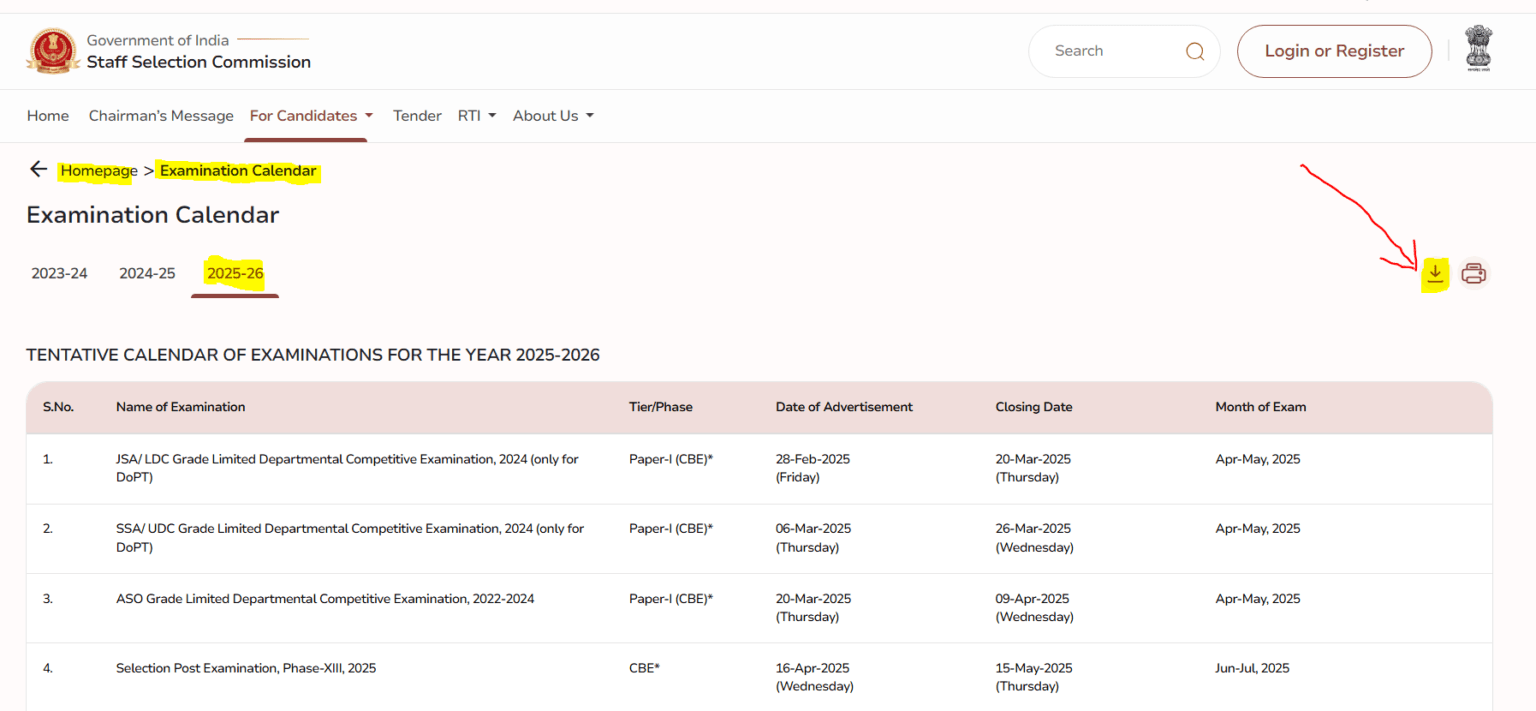
Task: Switch to the 2024-25 tab
Action: pyautogui.click(x=147, y=274)
